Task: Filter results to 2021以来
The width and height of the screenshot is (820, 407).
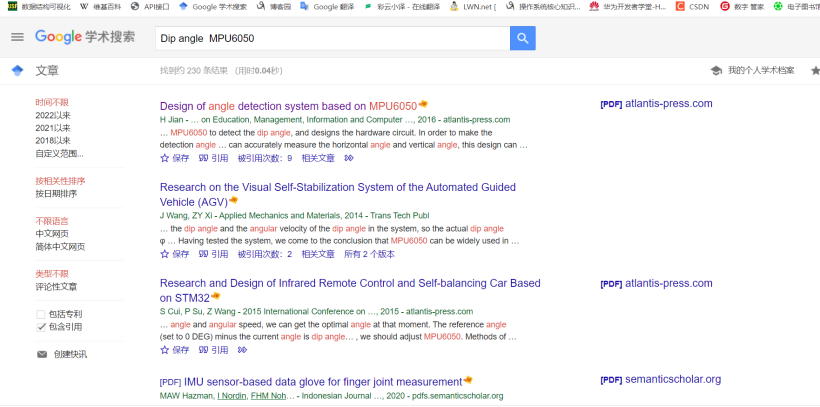Action: coord(53,128)
